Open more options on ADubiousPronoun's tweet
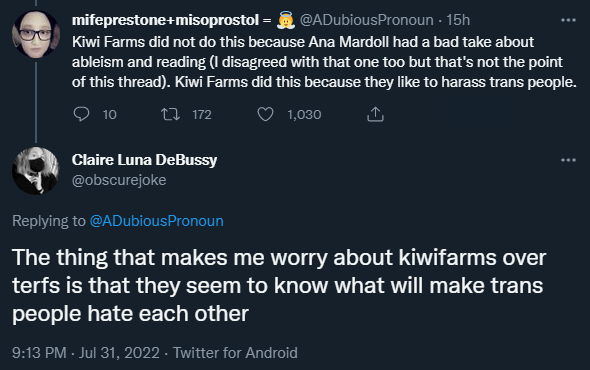The height and width of the screenshot is (370, 590). [568, 20]
